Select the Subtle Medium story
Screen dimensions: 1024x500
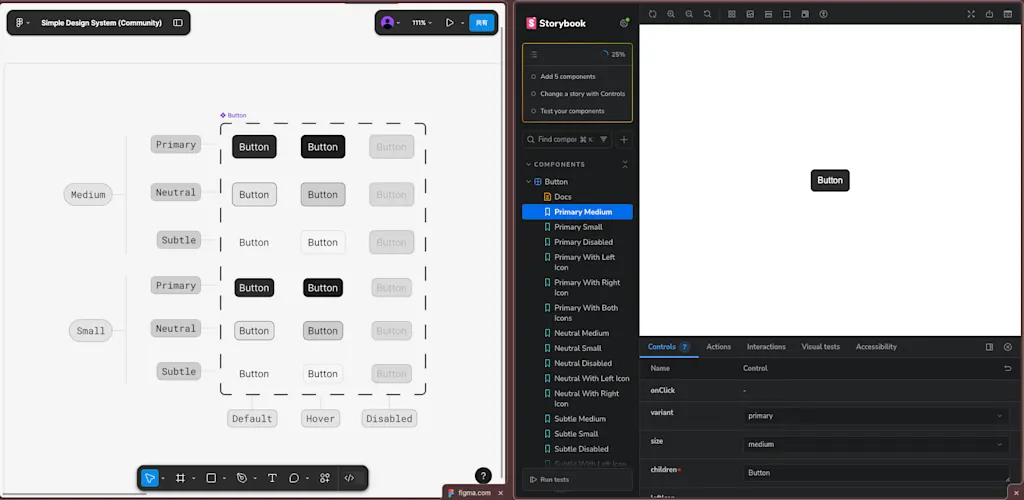click(580, 418)
